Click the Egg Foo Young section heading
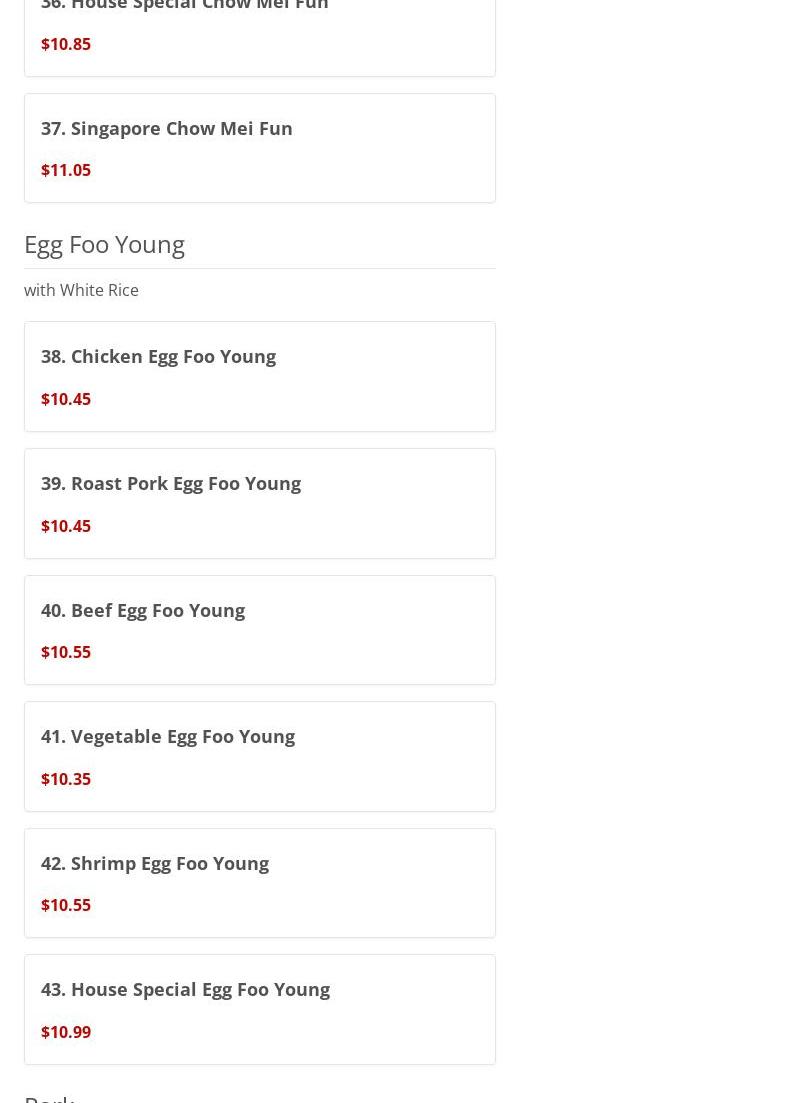Viewport: 785px width, 1103px height. [104, 244]
